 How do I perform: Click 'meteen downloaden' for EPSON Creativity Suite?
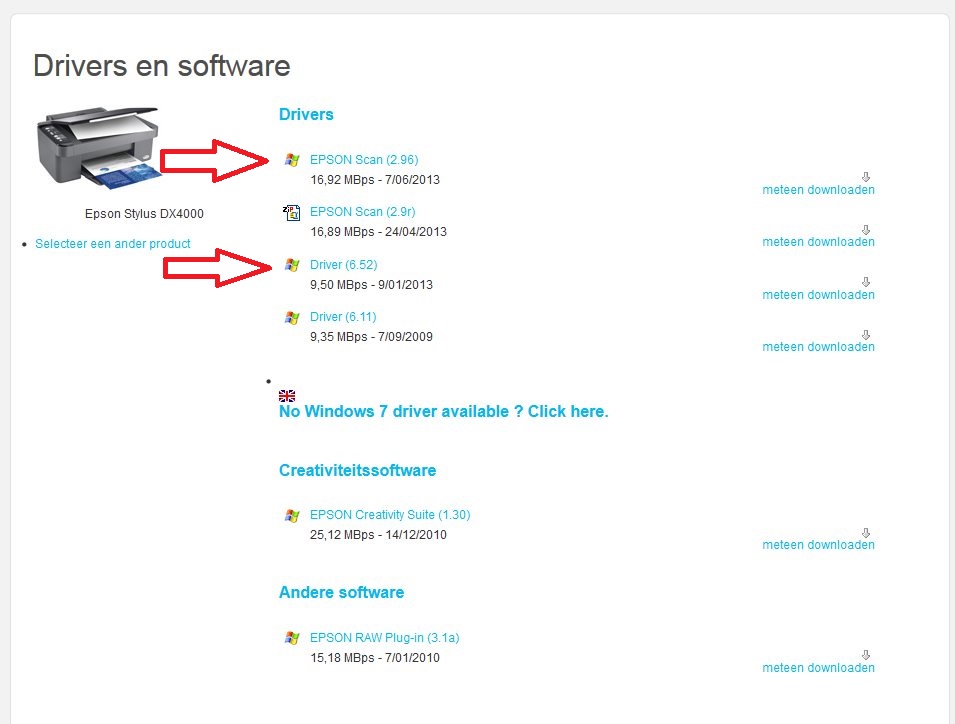[818, 545]
